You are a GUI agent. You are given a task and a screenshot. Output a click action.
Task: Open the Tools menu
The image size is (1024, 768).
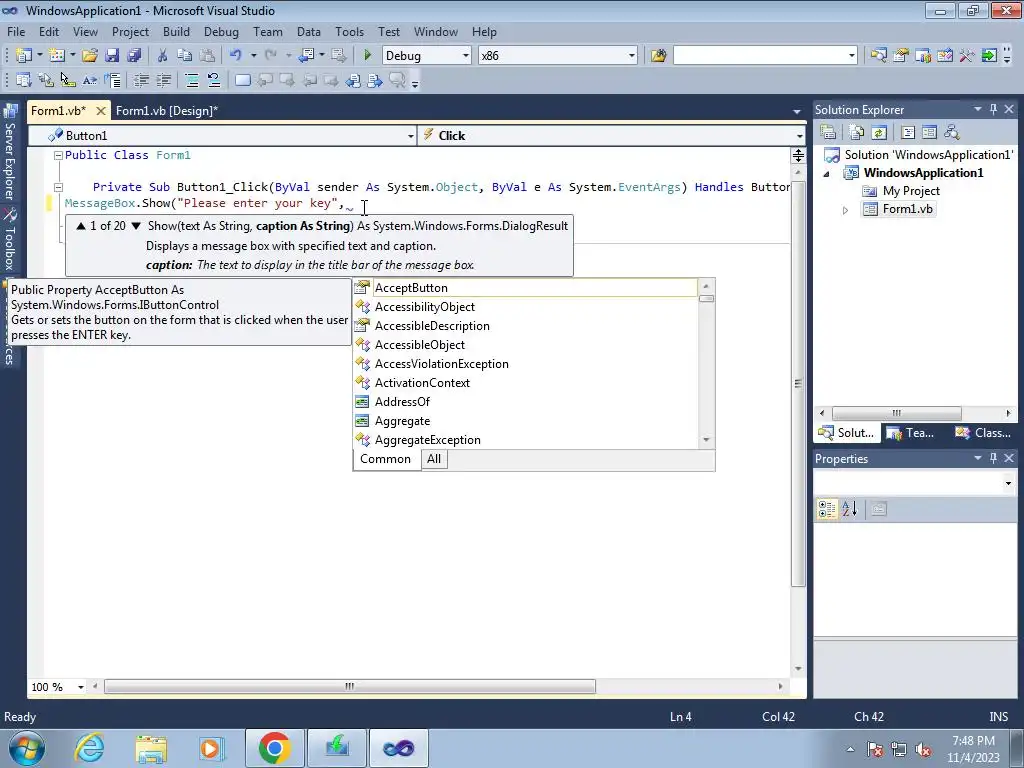349,31
